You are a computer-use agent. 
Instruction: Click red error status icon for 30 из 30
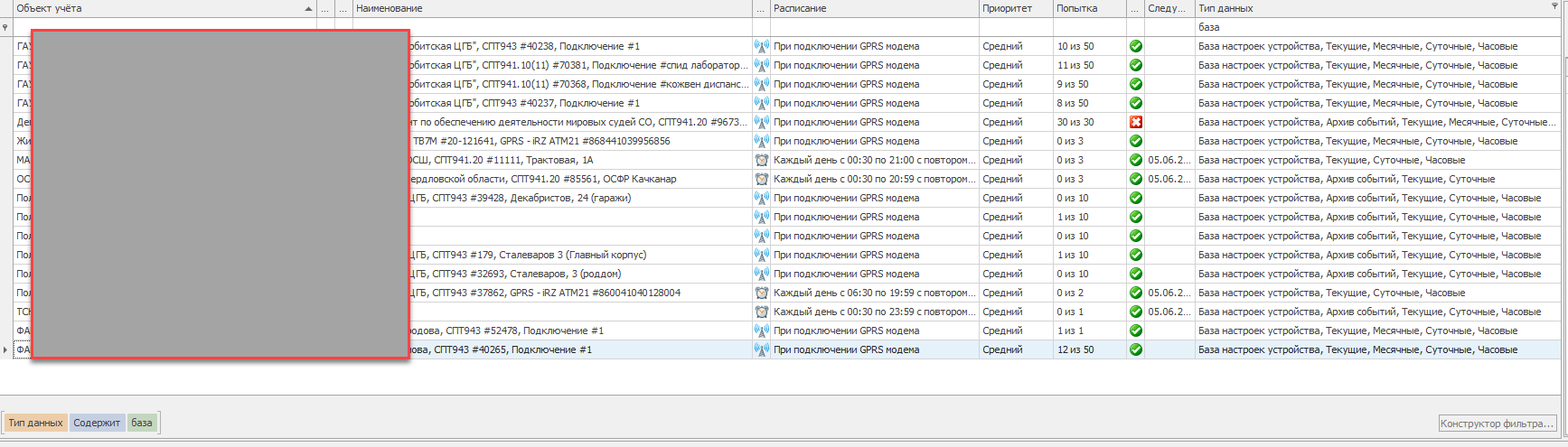(x=1136, y=122)
